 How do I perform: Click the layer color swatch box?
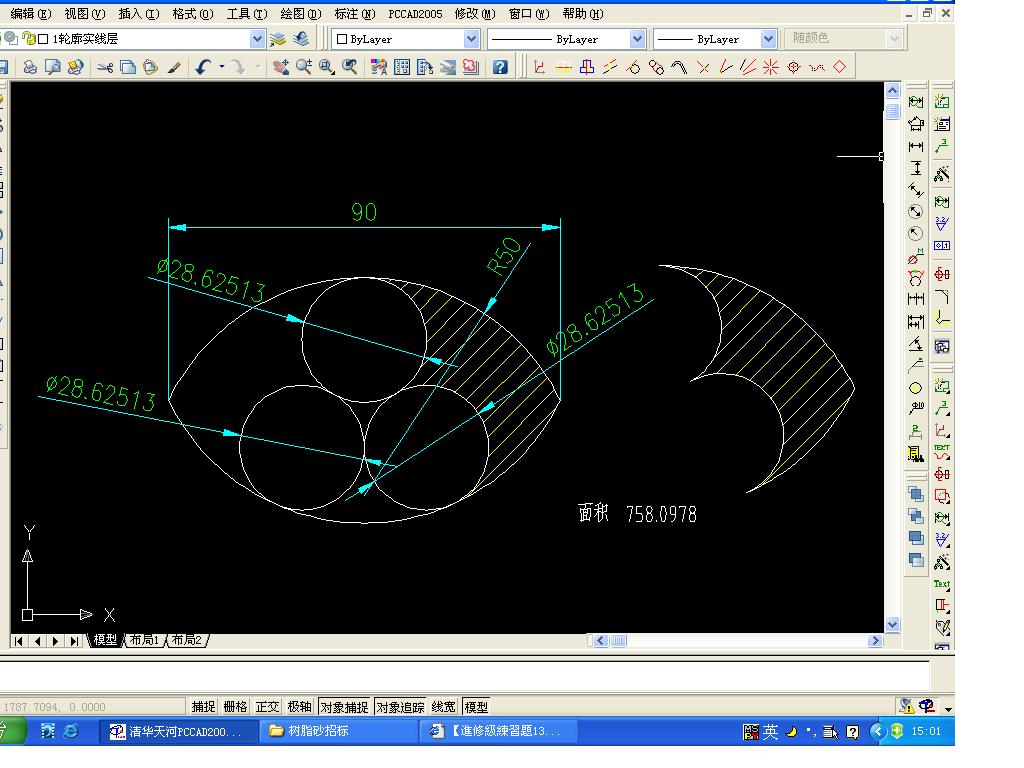coord(43,39)
